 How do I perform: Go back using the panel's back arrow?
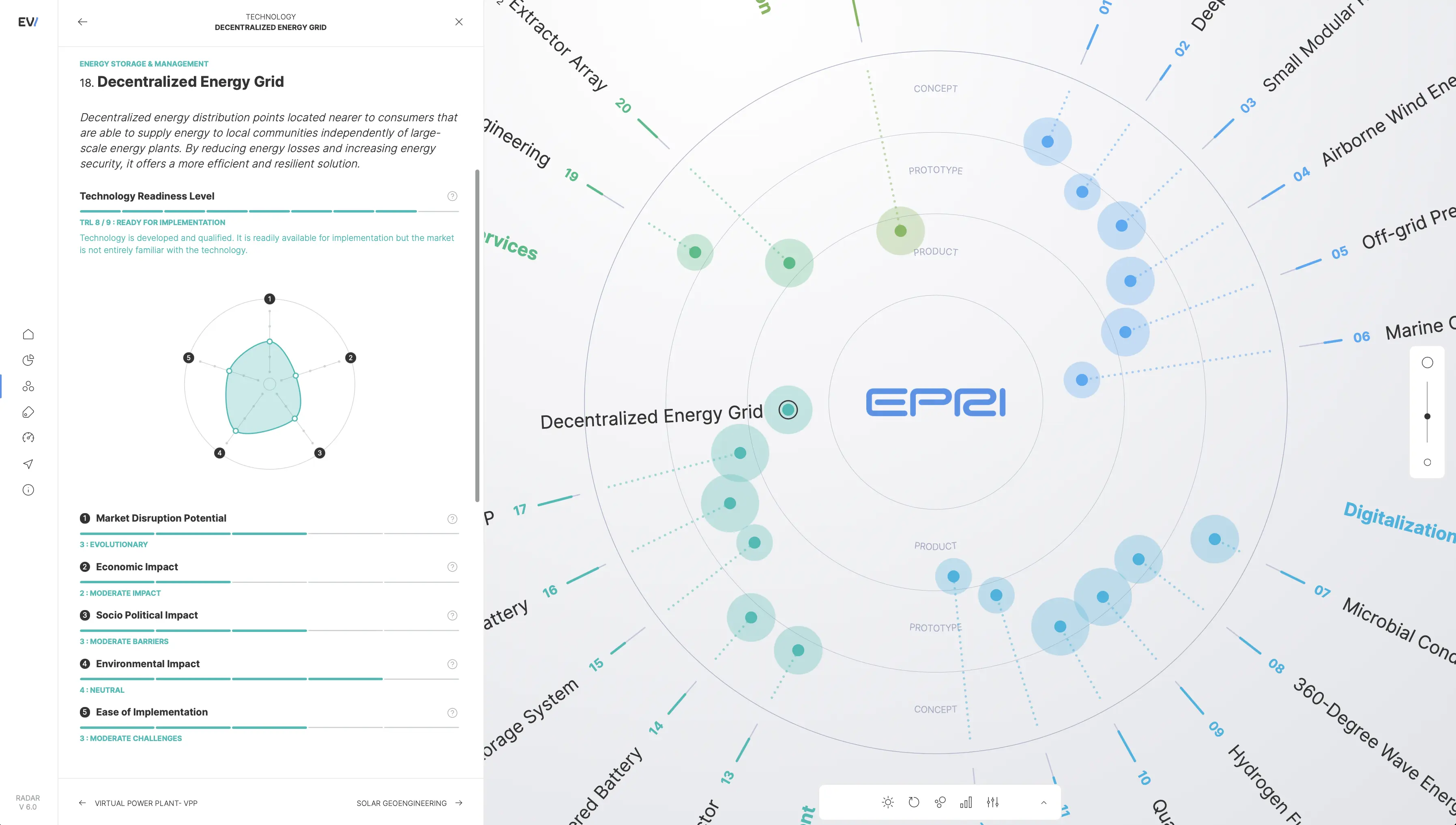coord(83,21)
